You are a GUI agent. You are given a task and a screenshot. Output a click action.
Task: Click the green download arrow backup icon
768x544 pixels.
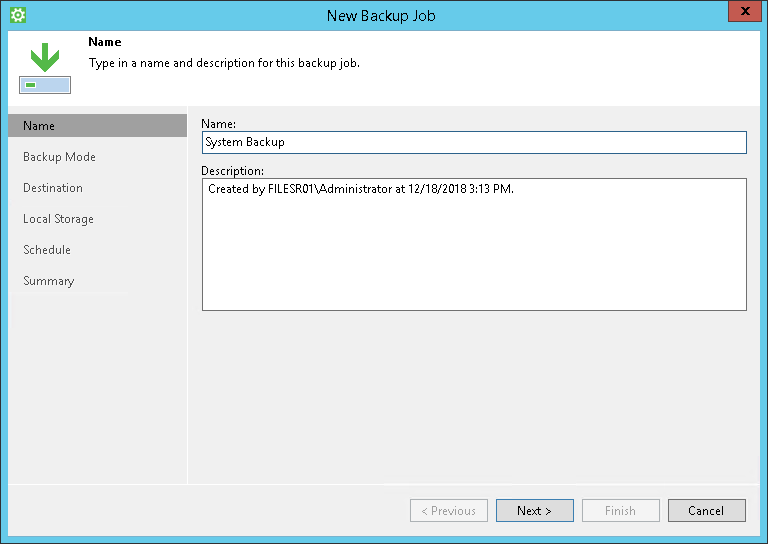[x=45, y=68]
